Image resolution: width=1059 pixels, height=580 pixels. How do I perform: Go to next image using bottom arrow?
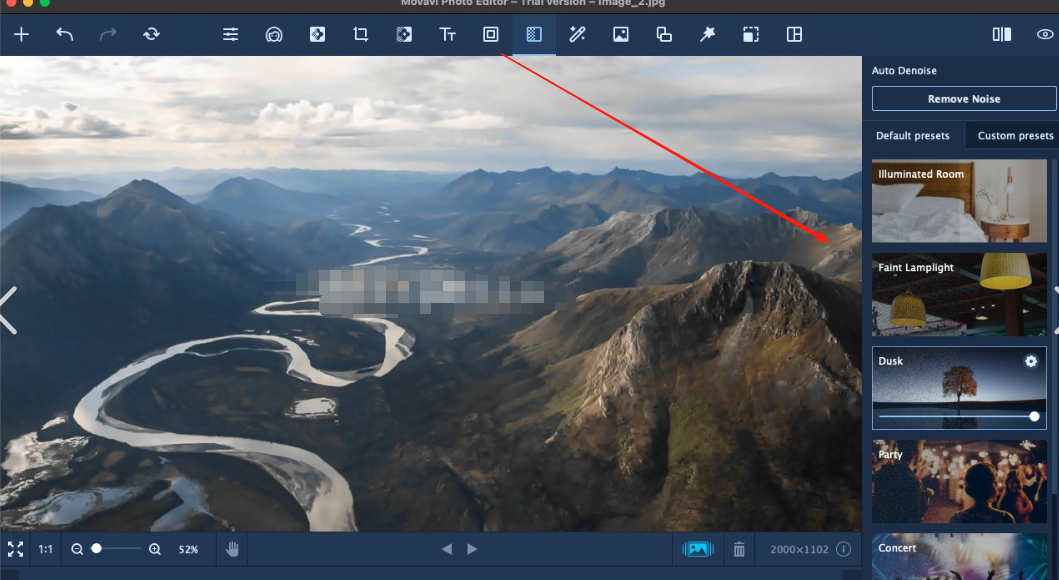(x=472, y=550)
